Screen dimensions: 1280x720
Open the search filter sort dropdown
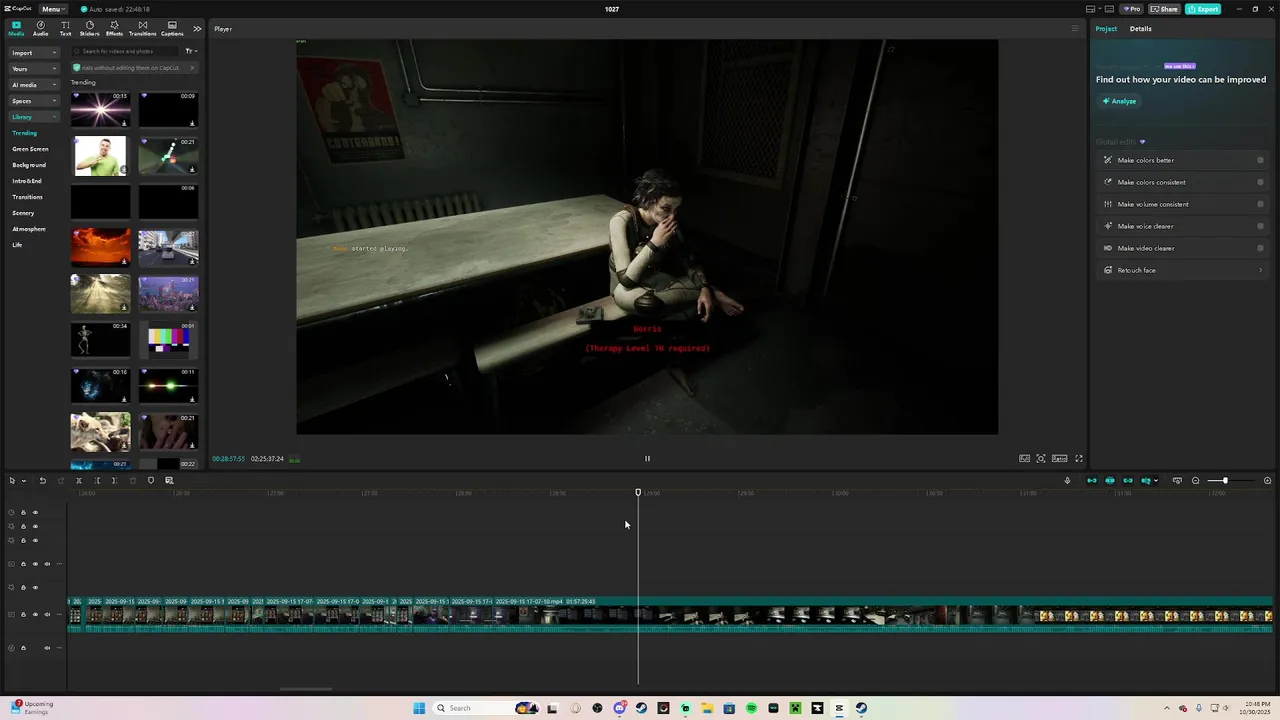tap(191, 51)
